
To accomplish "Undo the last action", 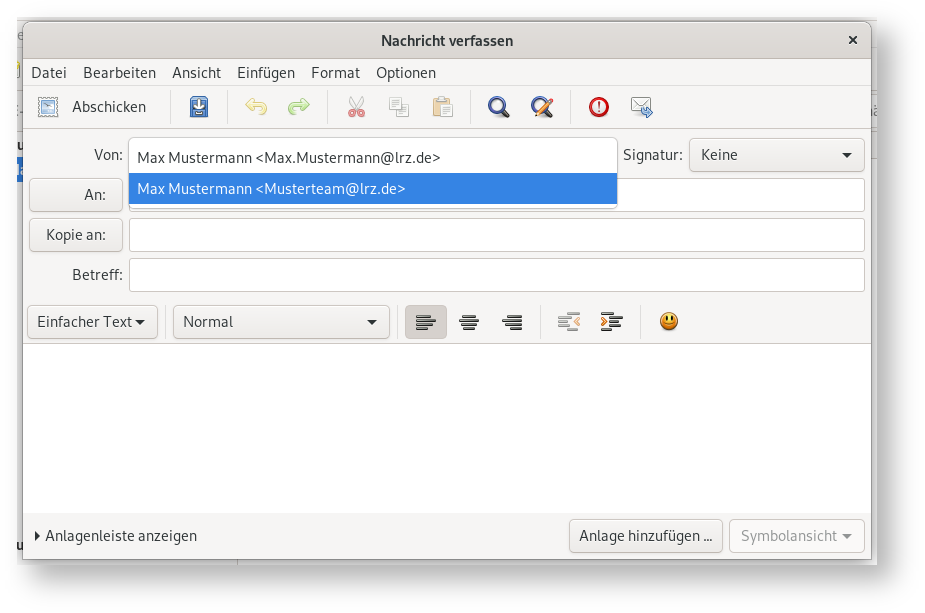I will (x=256, y=107).
